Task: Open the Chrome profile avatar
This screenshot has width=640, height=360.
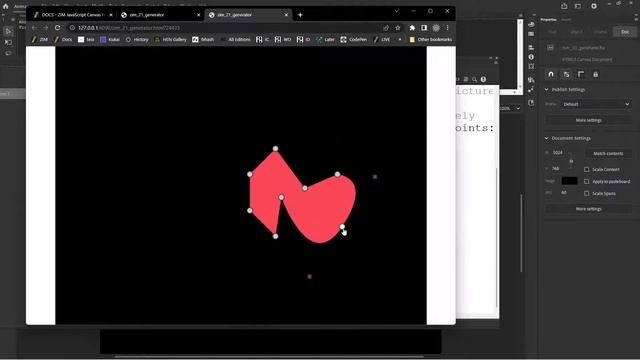Action: pos(436,28)
